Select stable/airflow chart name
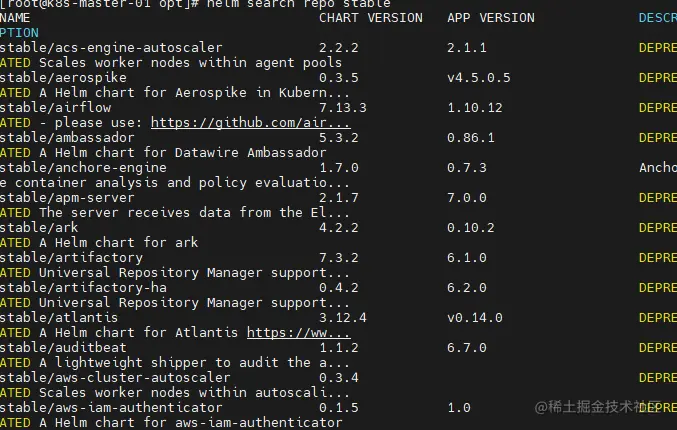677x430 pixels. click(56, 108)
